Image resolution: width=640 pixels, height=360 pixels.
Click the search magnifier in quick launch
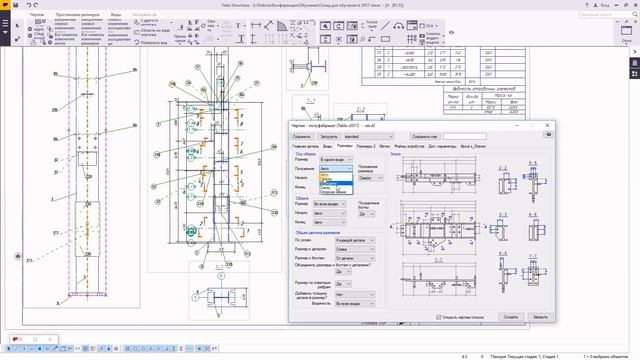635,14
